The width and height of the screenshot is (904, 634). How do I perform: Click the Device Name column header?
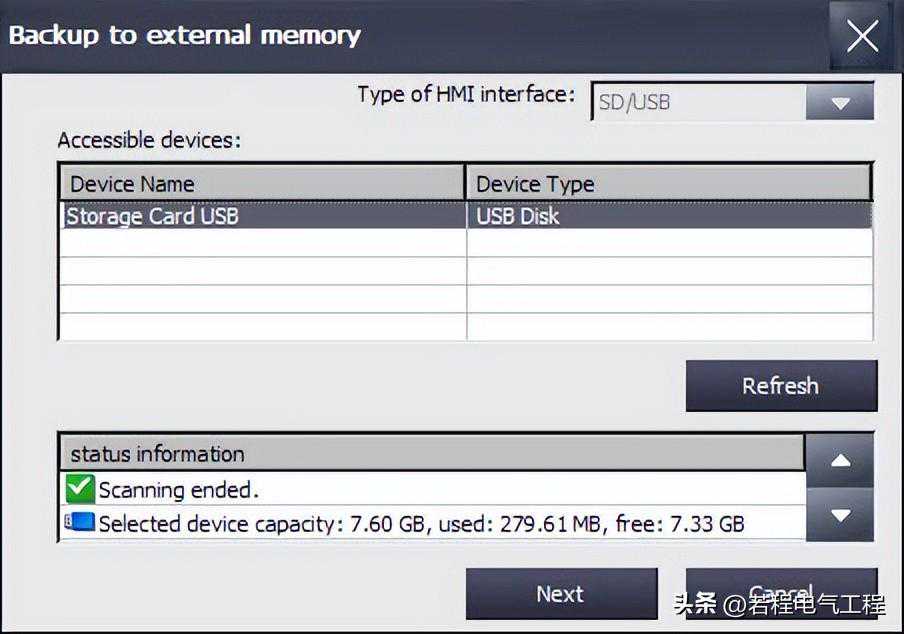click(262, 184)
